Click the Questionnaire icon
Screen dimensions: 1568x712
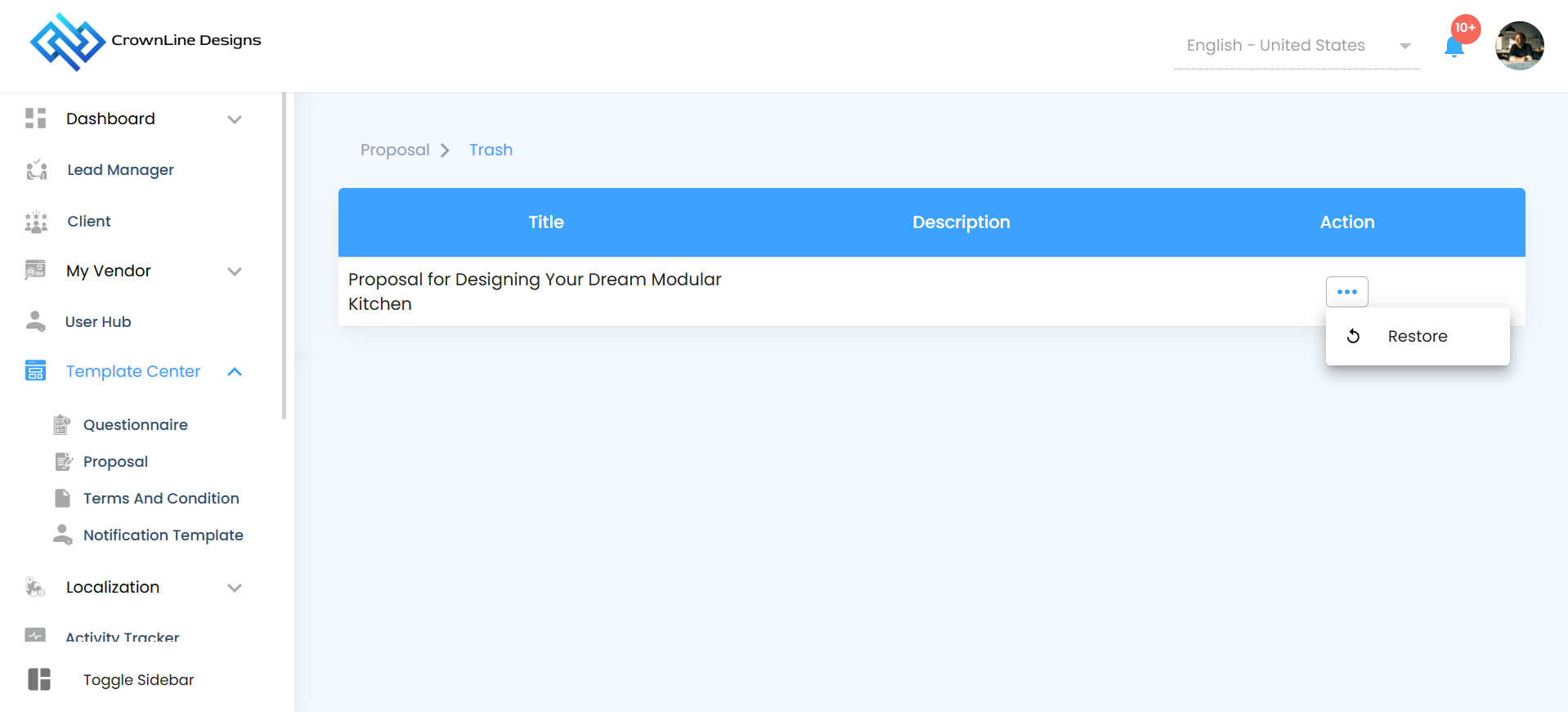[62, 425]
